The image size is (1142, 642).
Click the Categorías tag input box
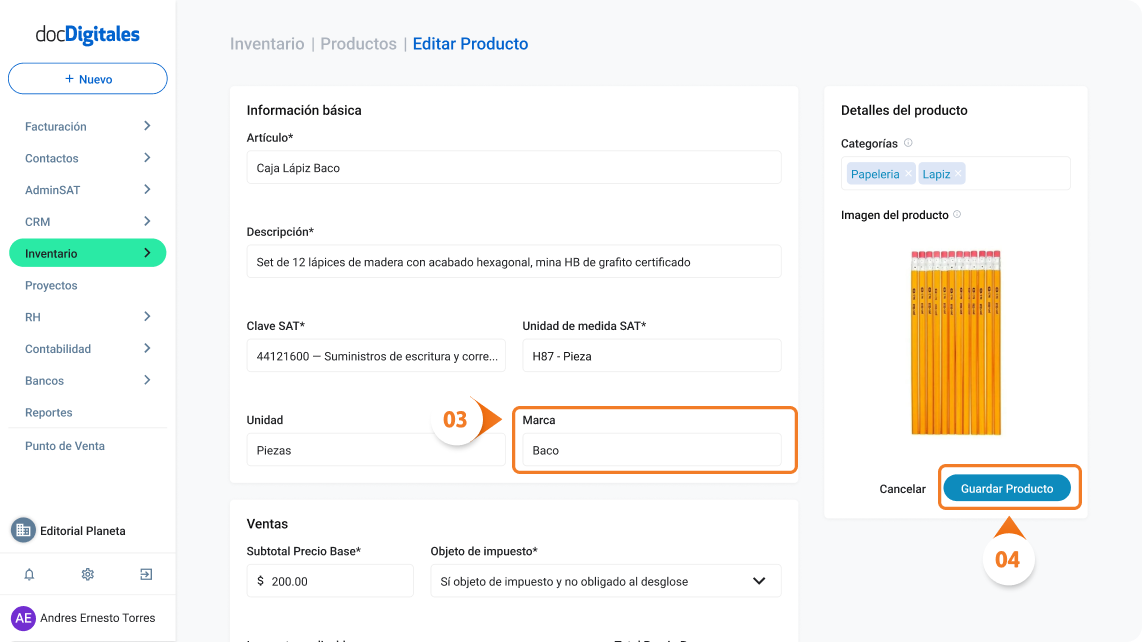pyautogui.click(x=956, y=173)
